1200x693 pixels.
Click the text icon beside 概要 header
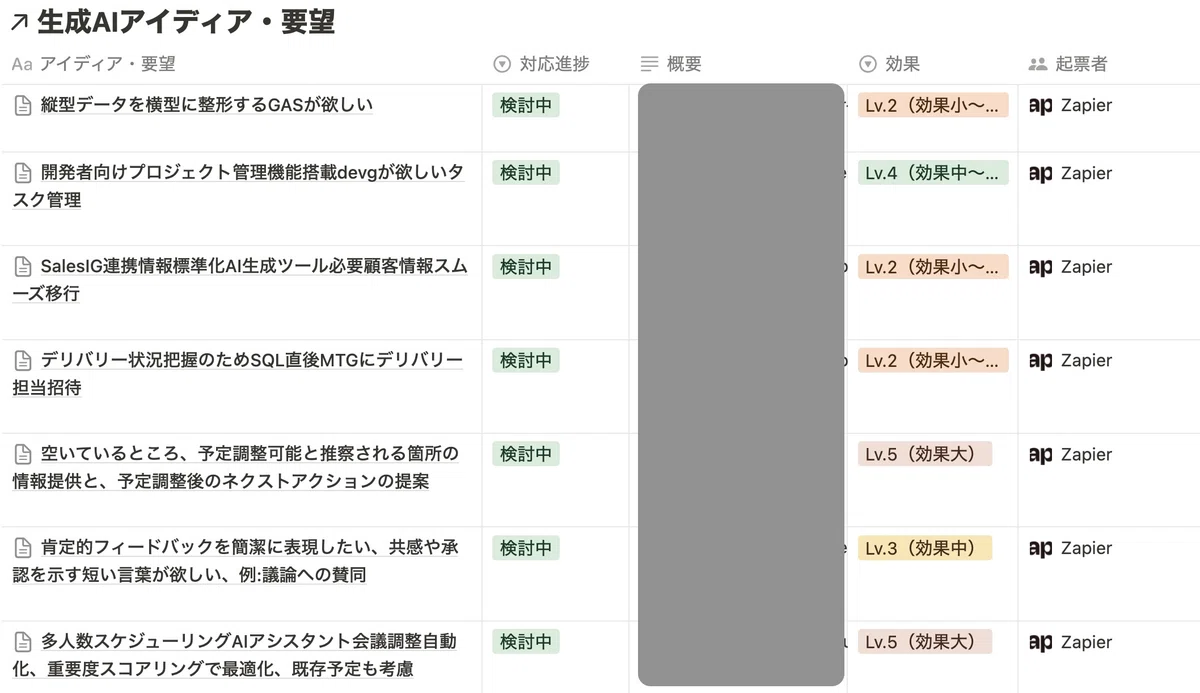click(x=651, y=64)
